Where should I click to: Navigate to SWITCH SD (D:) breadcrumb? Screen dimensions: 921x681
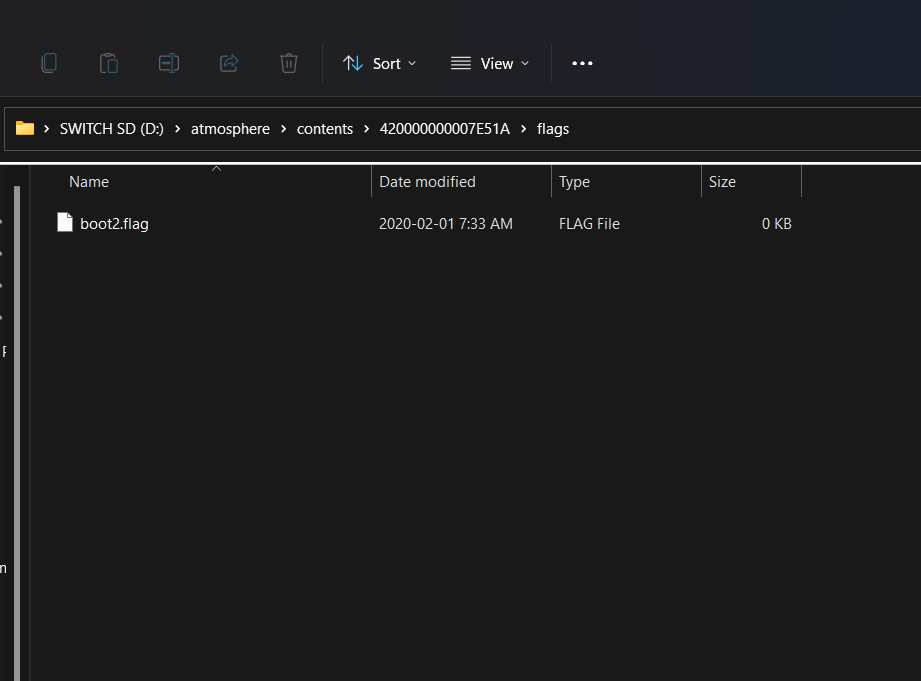[x=112, y=129]
